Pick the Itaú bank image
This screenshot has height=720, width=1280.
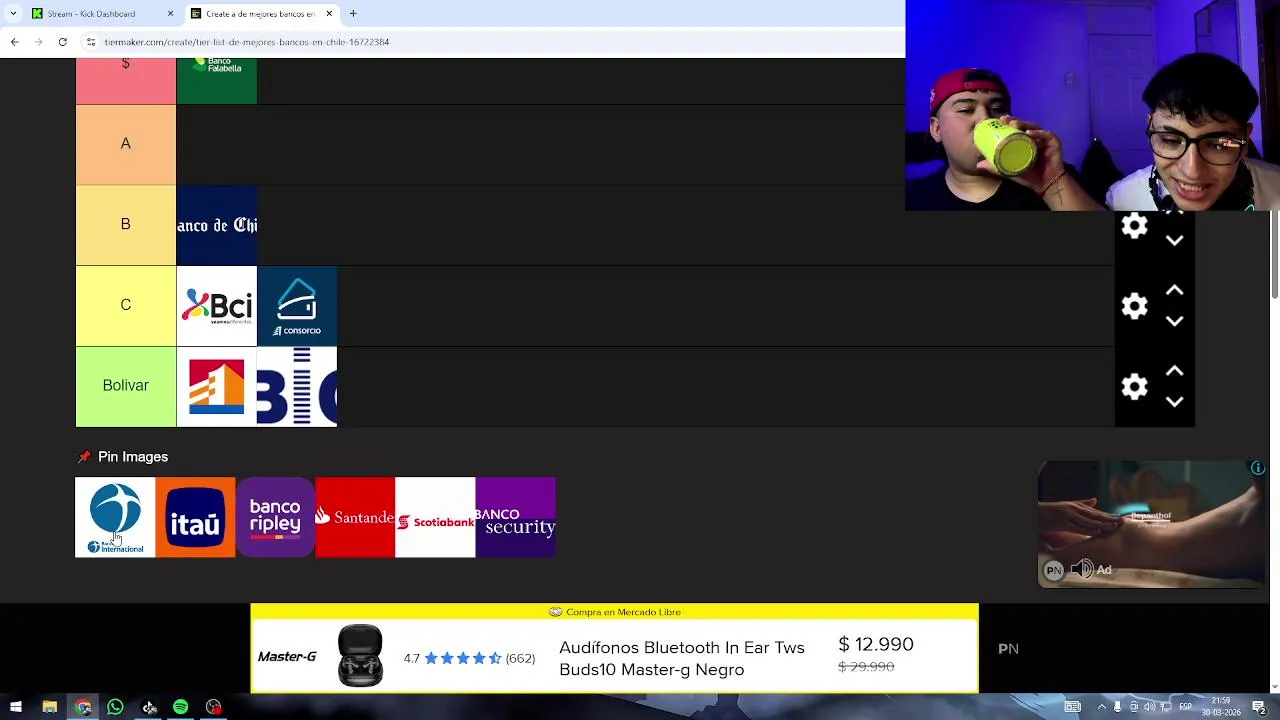click(195, 517)
